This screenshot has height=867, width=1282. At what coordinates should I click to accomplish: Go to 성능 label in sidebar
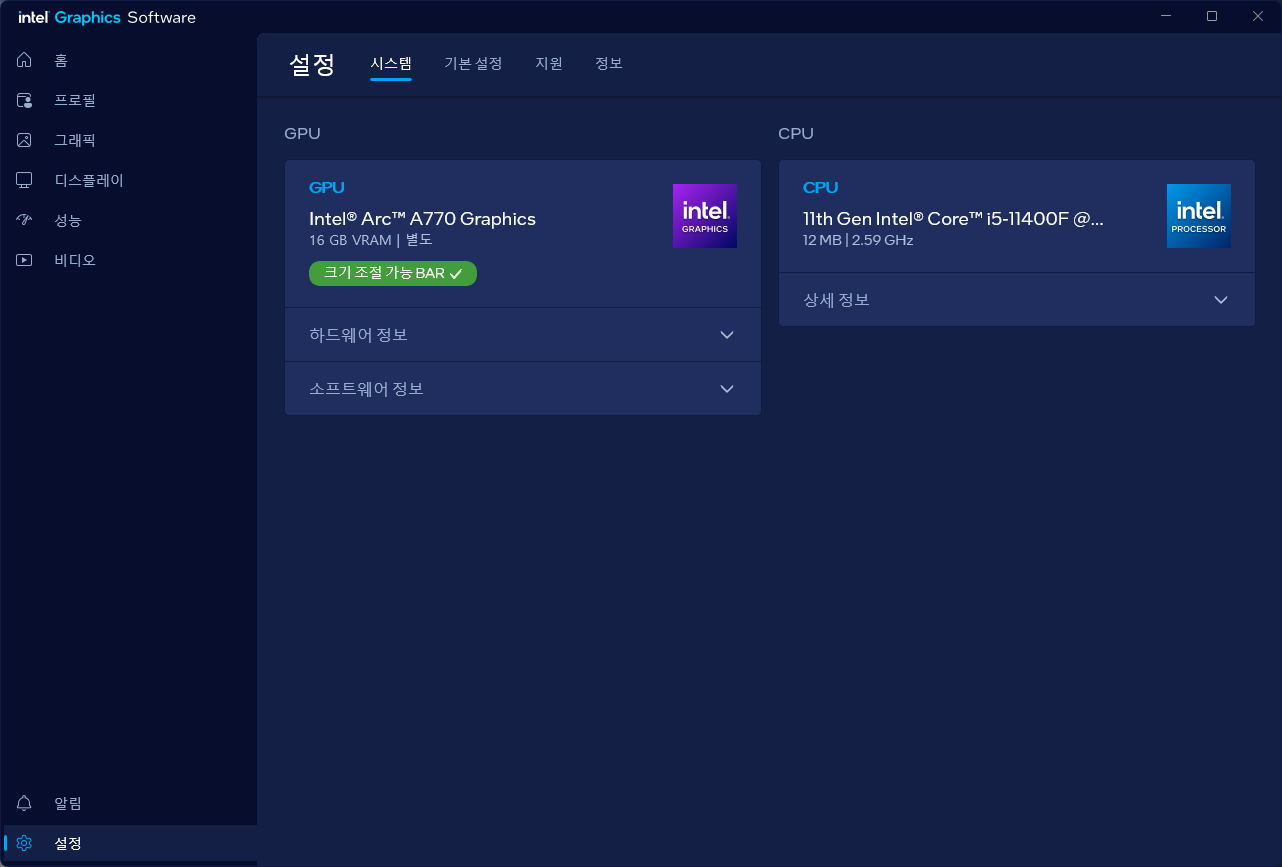pyautogui.click(x=68, y=220)
